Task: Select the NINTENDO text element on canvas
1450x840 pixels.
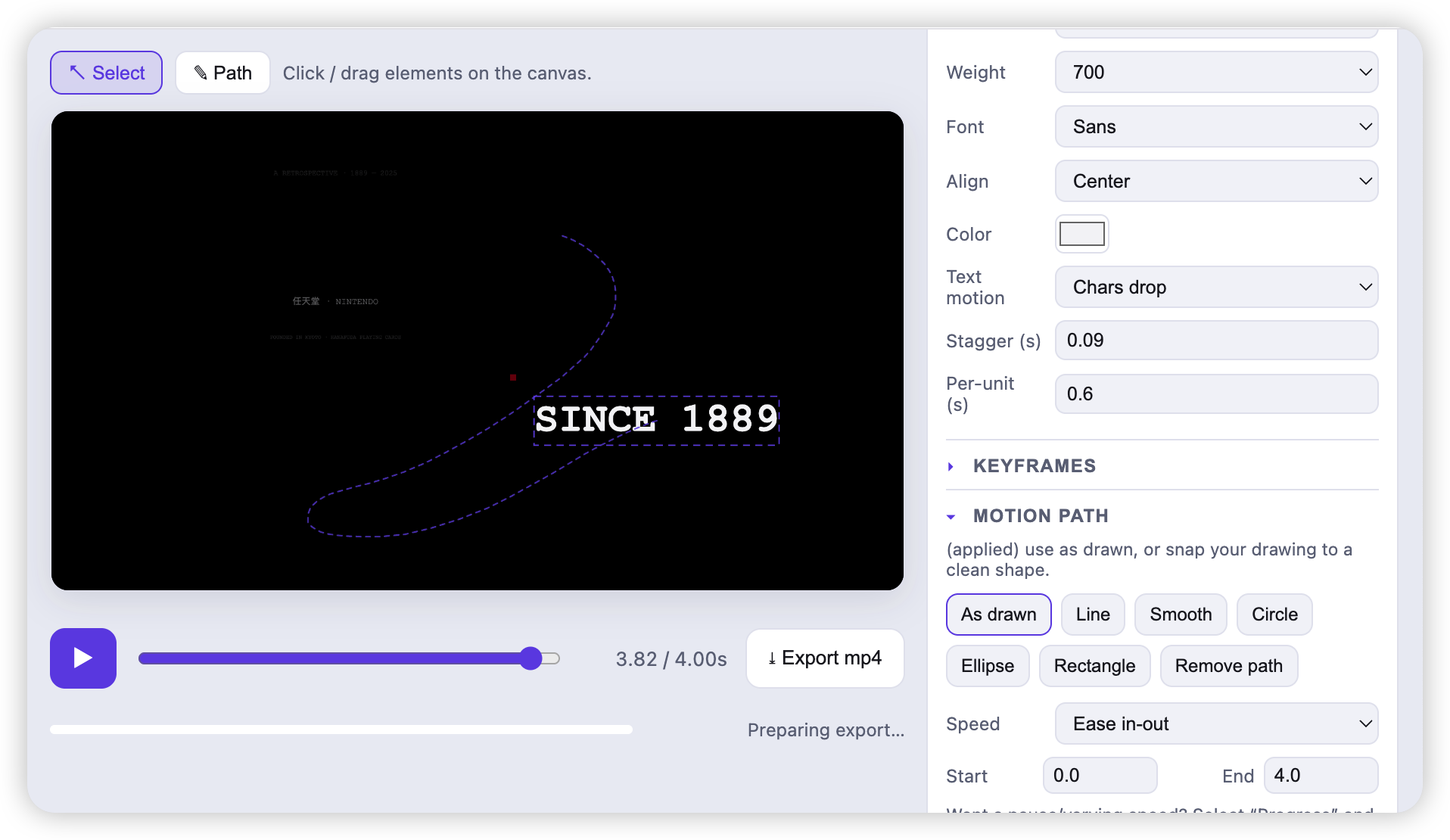Action: pyautogui.click(x=335, y=301)
